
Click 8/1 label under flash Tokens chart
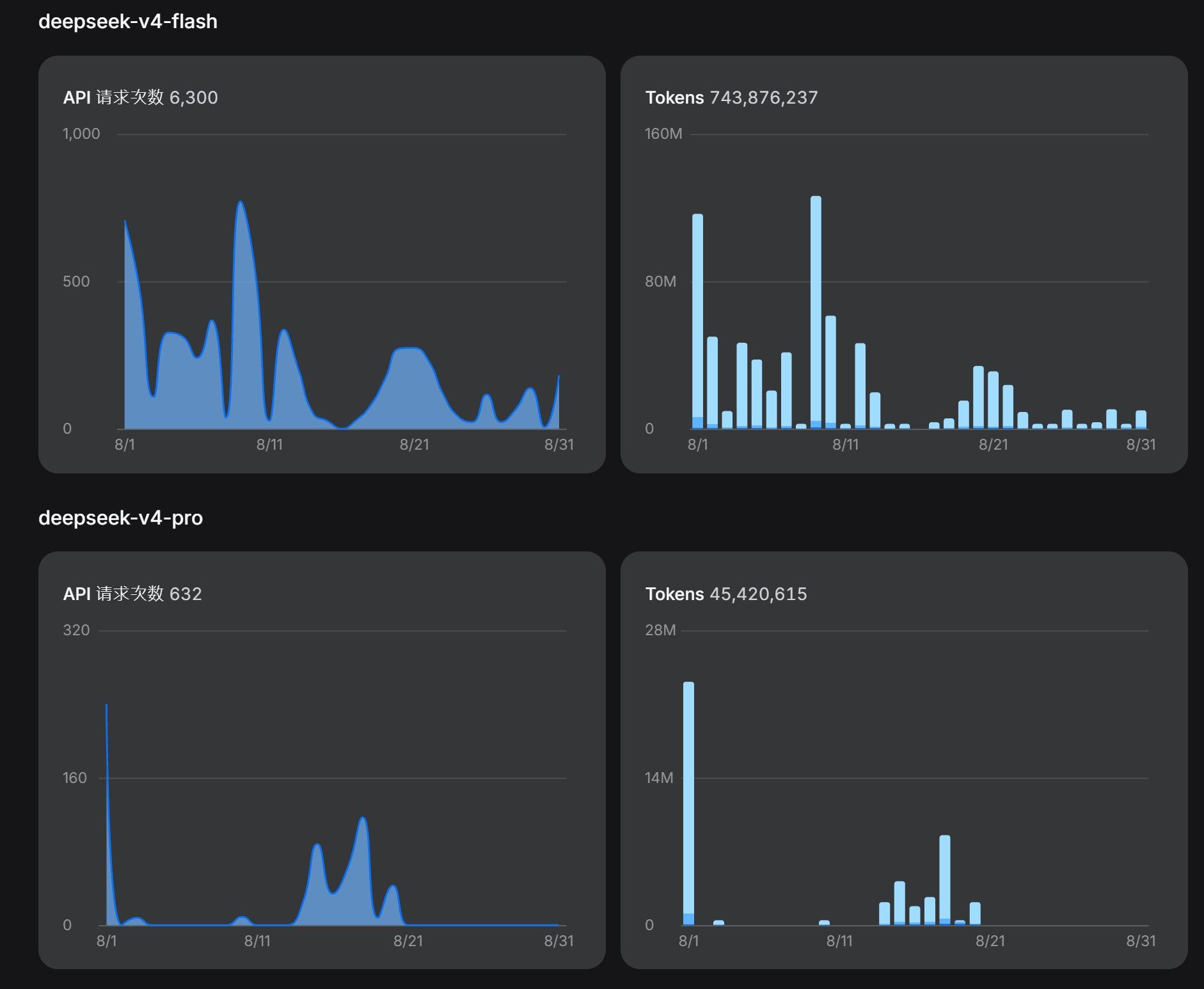pyautogui.click(x=698, y=445)
